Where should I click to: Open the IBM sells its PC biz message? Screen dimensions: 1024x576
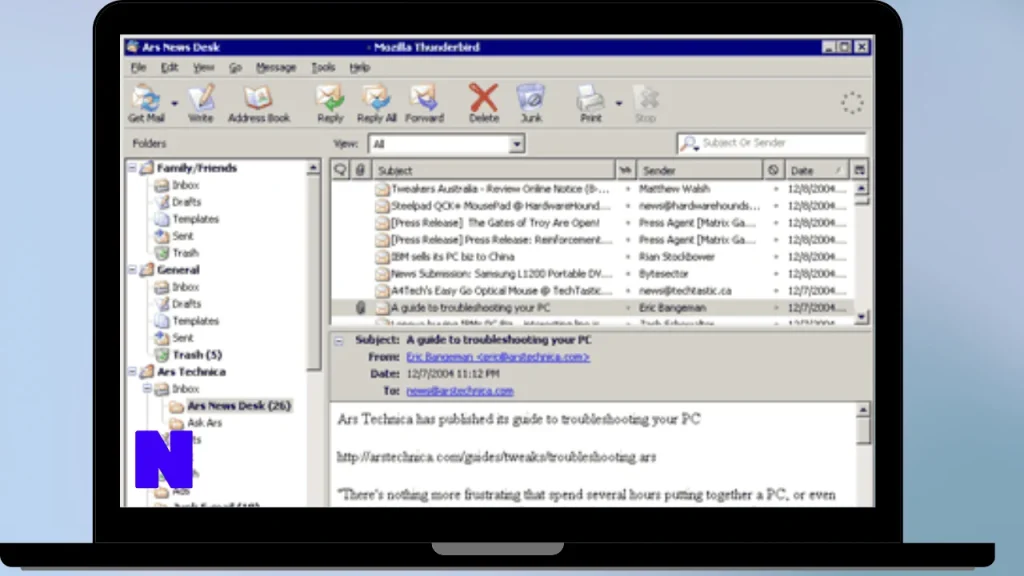pos(452,257)
